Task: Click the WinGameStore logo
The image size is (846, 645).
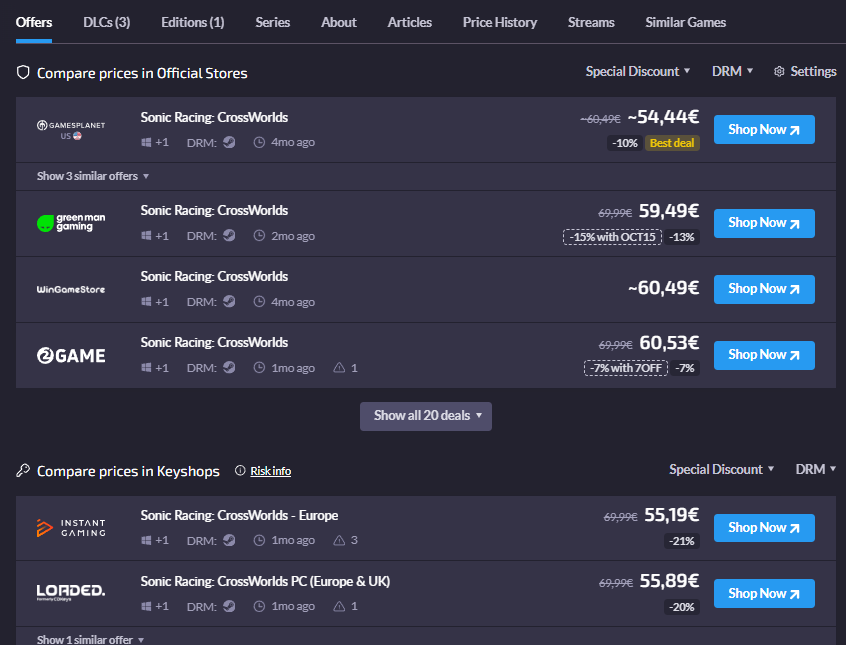Action: tap(71, 289)
